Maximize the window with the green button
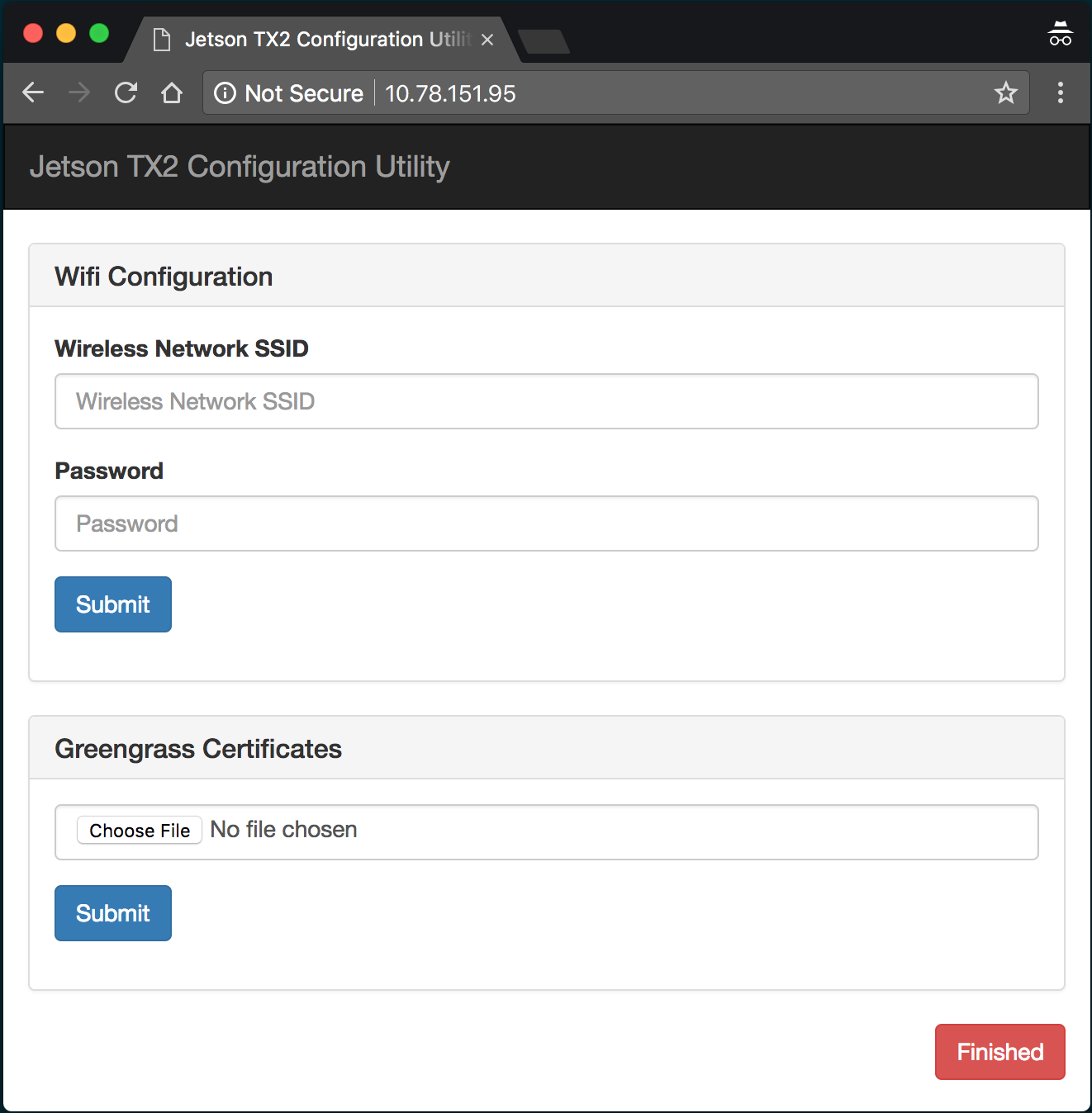 pos(99,33)
